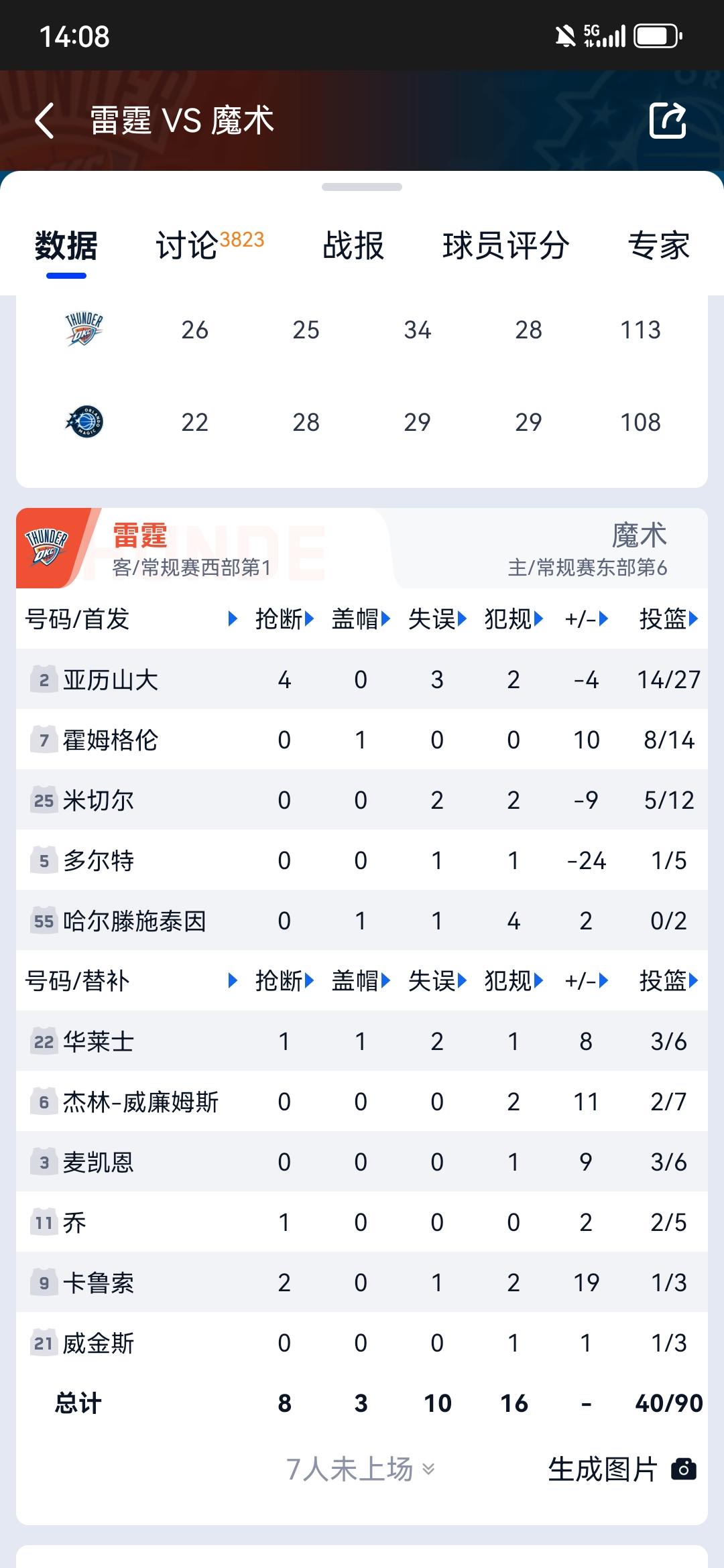Tap the Thunder logo on 雷霆 team tab
The width and height of the screenshot is (724, 1568).
pyautogui.click(x=47, y=547)
